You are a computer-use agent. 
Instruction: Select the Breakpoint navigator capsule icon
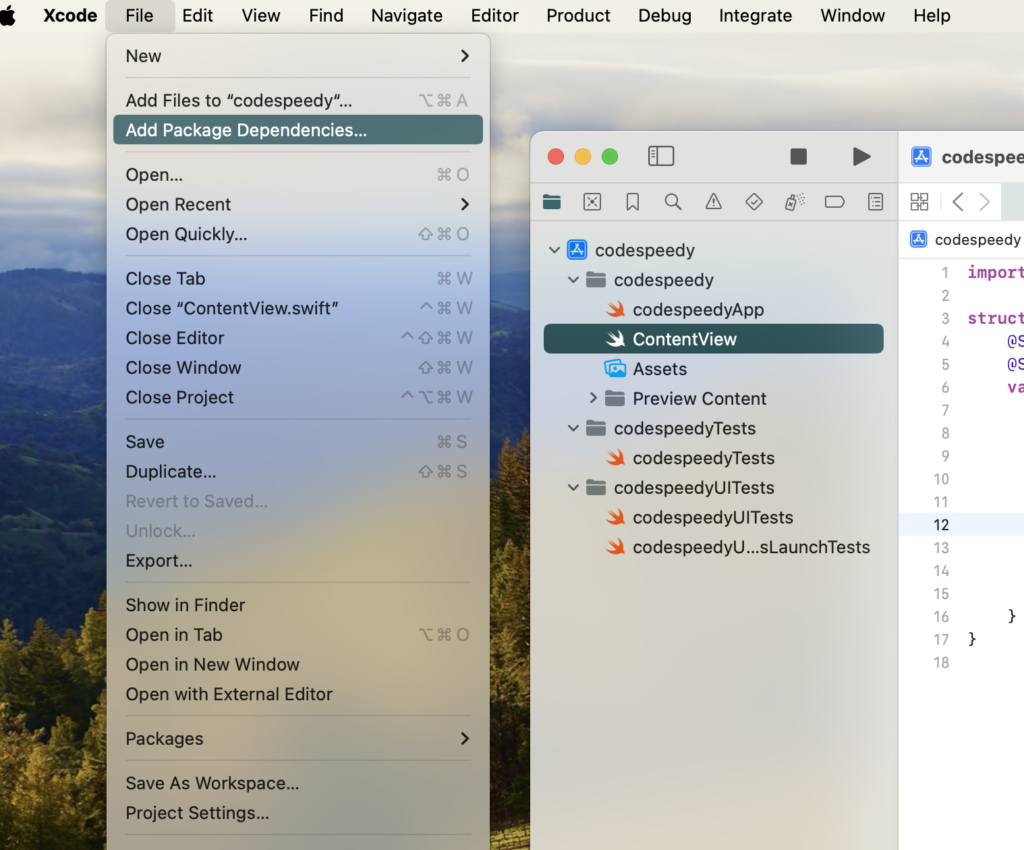tap(835, 201)
